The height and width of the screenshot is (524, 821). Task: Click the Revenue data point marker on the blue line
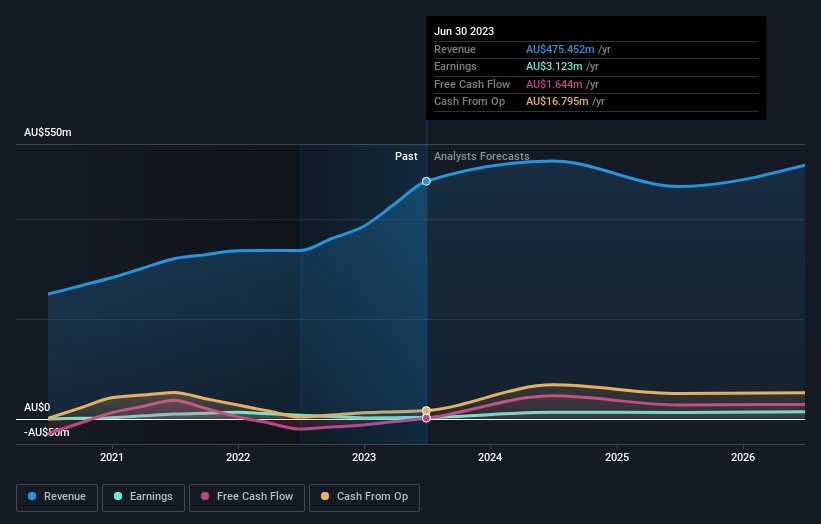[x=426, y=181]
